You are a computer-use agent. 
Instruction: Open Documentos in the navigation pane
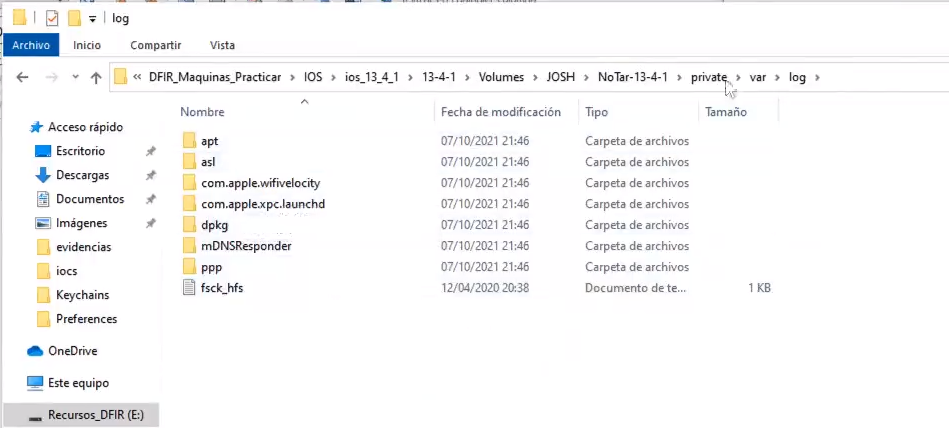90,199
